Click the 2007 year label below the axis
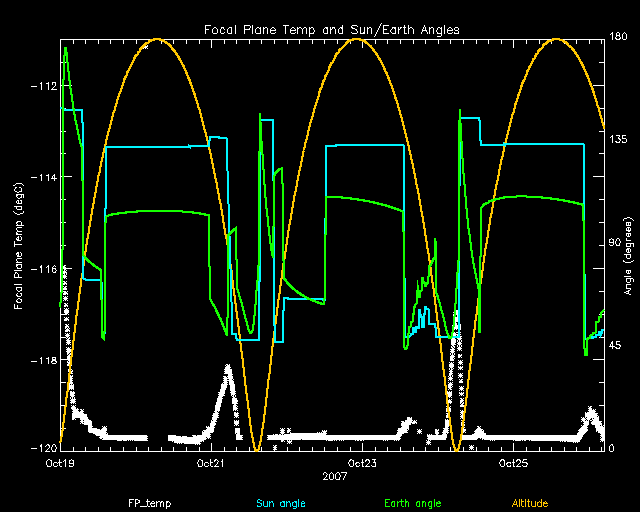Screen dimensions: 640x512 [332, 477]
